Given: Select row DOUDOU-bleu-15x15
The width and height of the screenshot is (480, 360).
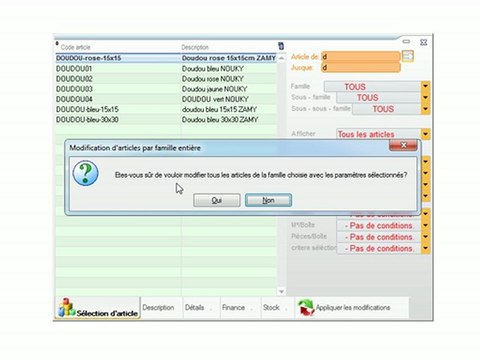Looking at the screenshot, I should [166, 109].
